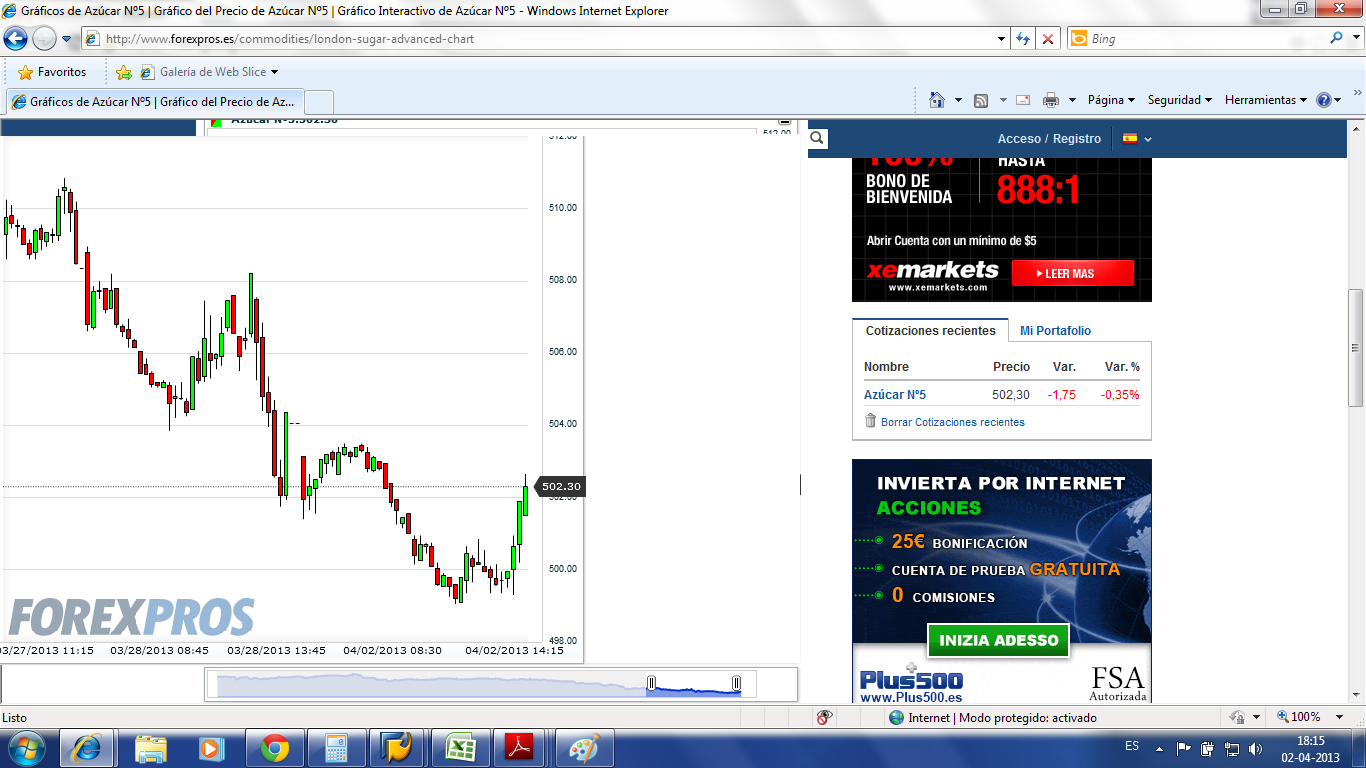Click the RSS feeds icon
Screen dimensions: 1366x768
pos(981,100)
